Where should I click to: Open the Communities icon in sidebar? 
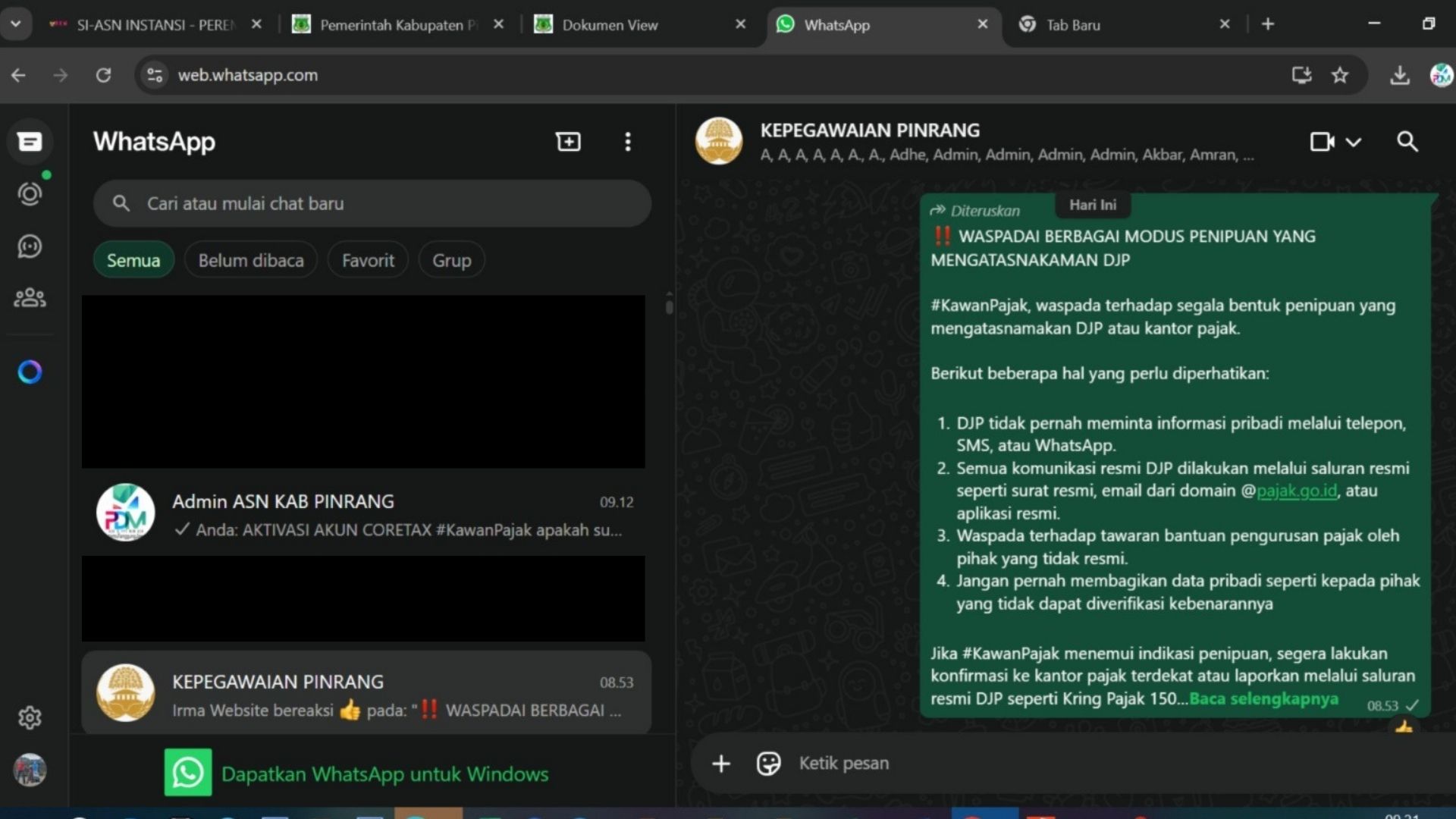point(30,298)
